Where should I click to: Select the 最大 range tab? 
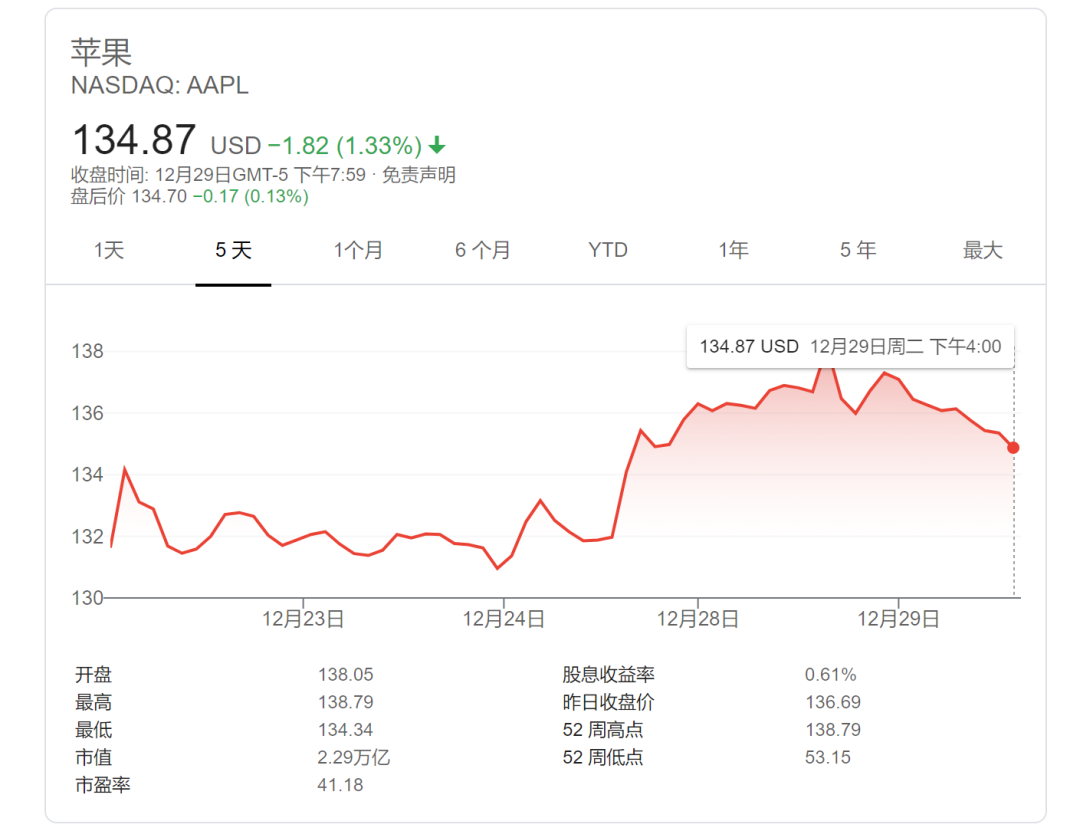point(982,250)
